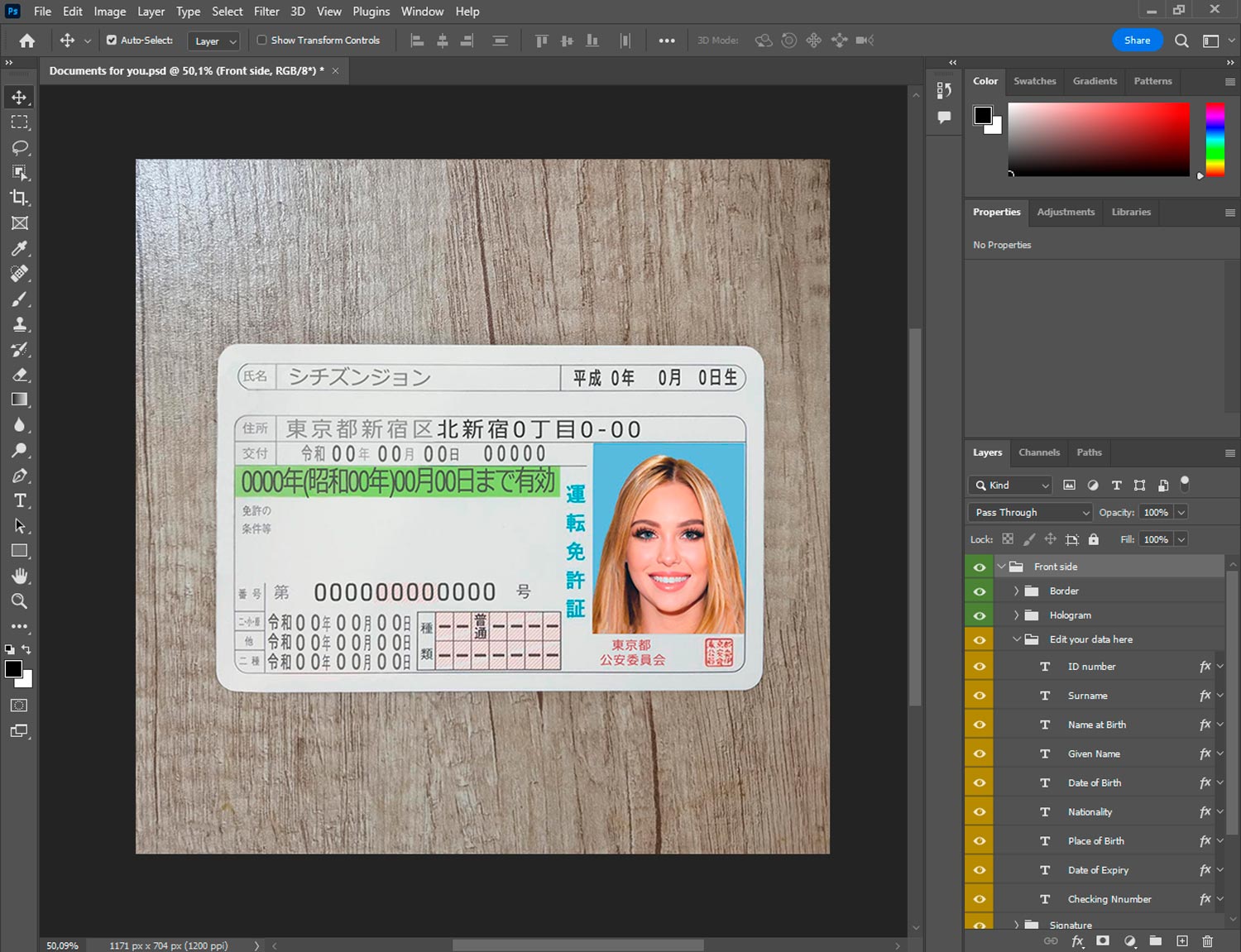Click the rainbow hue slider strip
This screenshot has height=952, width=1241.
tap(1214, 139)
